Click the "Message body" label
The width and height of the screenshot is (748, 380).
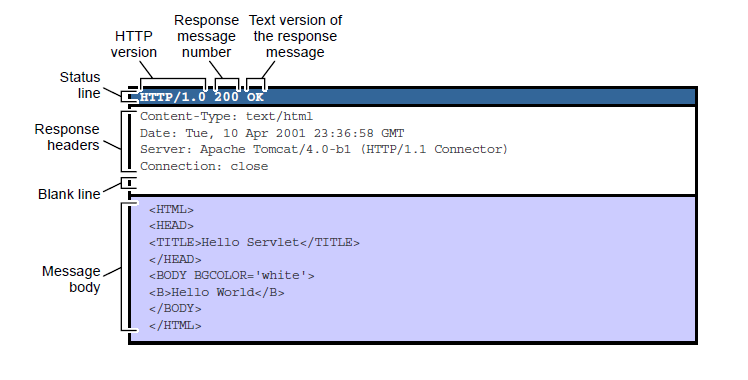[71, 279]
